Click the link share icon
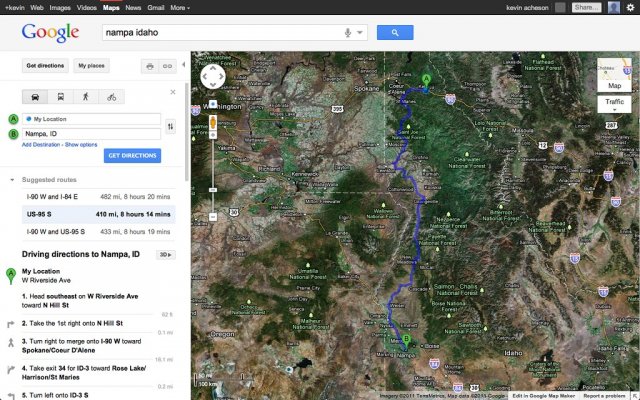Screen dimensions: 640x400 pyautogui.click(x=167, y=66)
